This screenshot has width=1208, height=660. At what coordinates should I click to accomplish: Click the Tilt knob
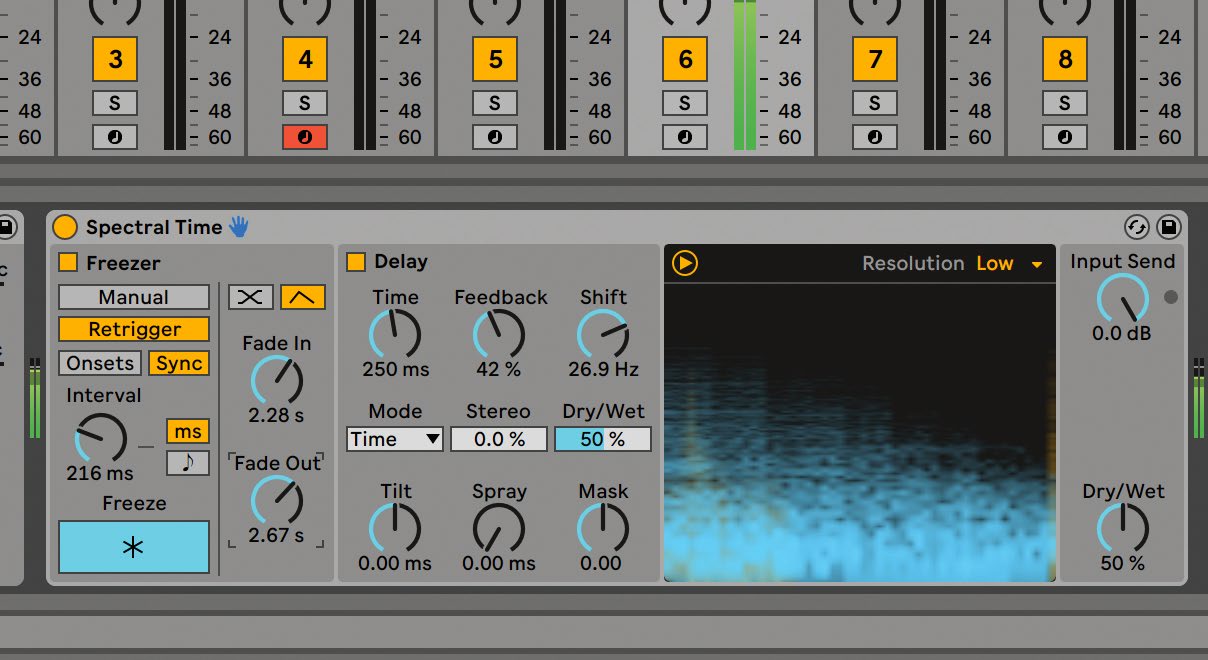395,528
